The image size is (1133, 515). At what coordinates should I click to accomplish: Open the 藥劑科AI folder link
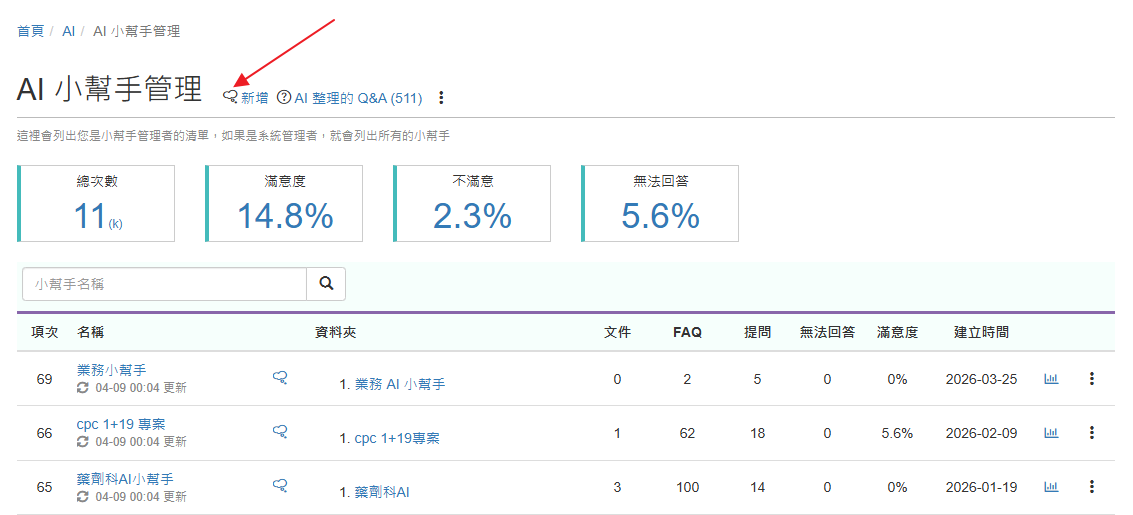click(x=382, y=492)
